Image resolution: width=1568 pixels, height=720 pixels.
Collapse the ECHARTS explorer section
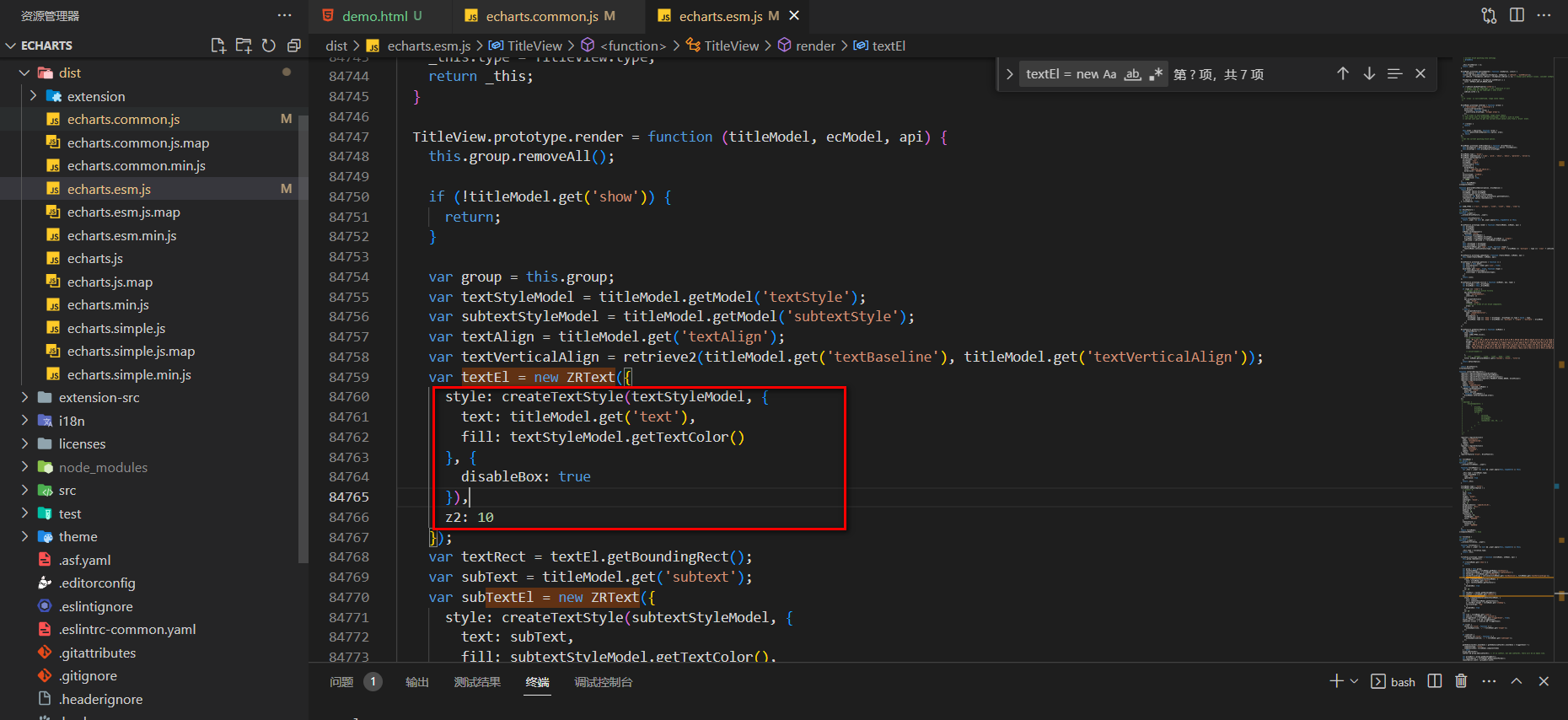tap(11, 46)
